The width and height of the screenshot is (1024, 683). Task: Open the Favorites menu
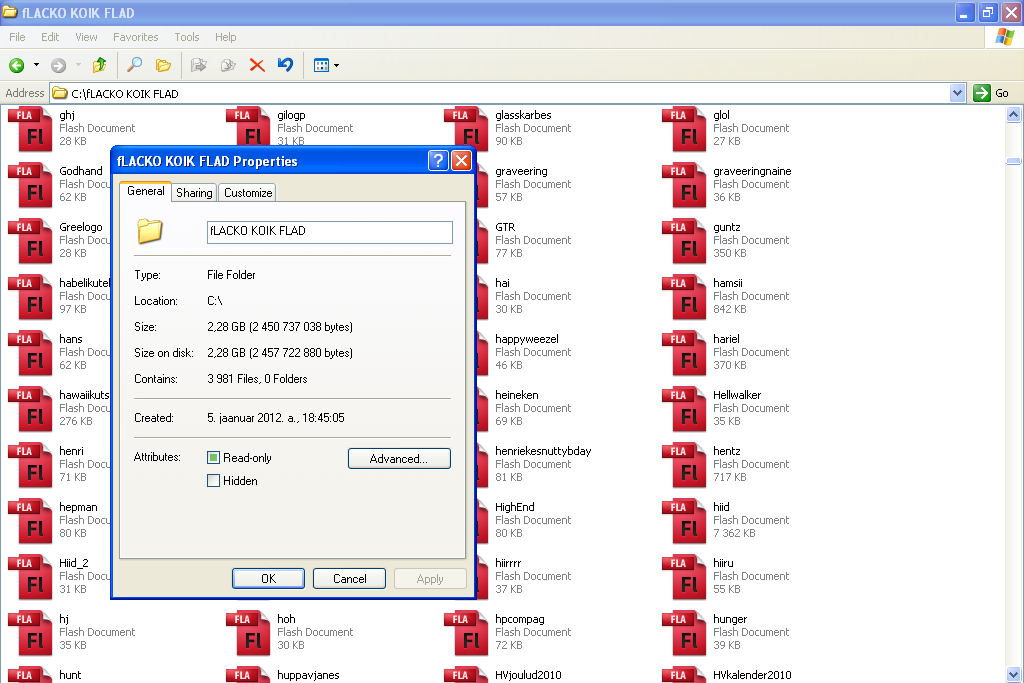coord(136,37)
